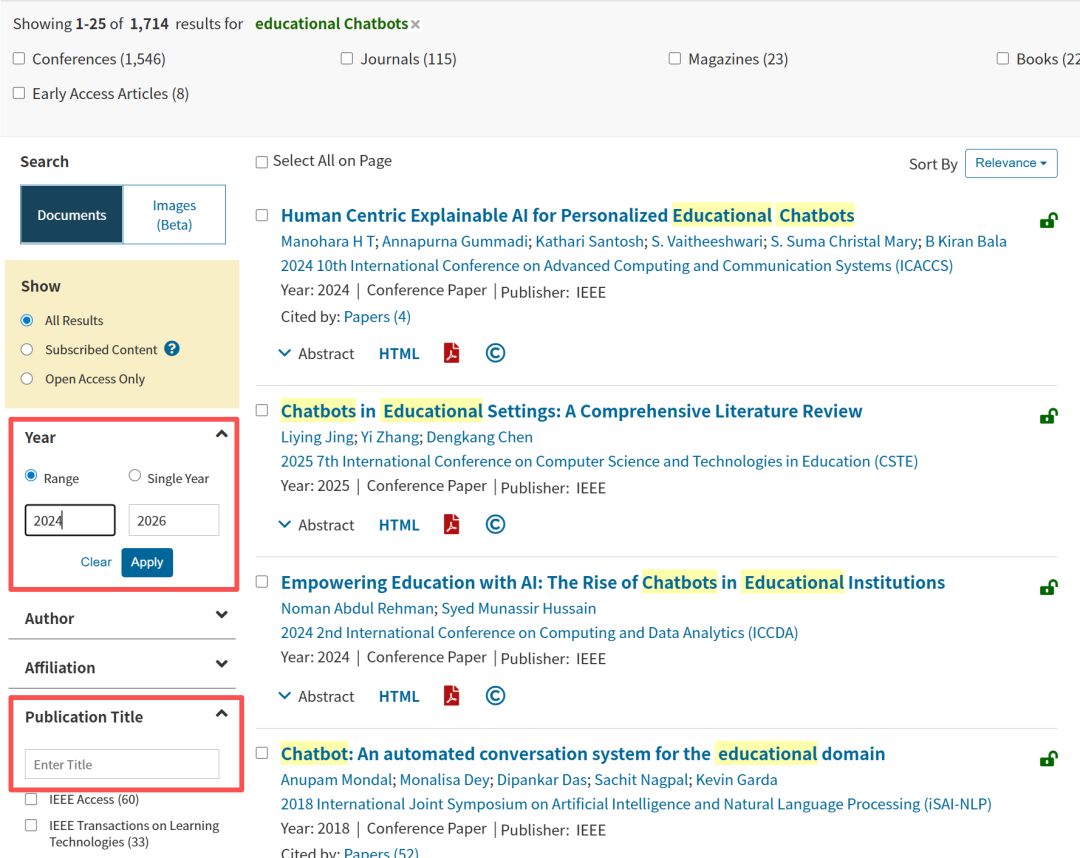Click copyright icon for Human Centric Explainable AI
The image size is (1080, 858).
point(495,353)
